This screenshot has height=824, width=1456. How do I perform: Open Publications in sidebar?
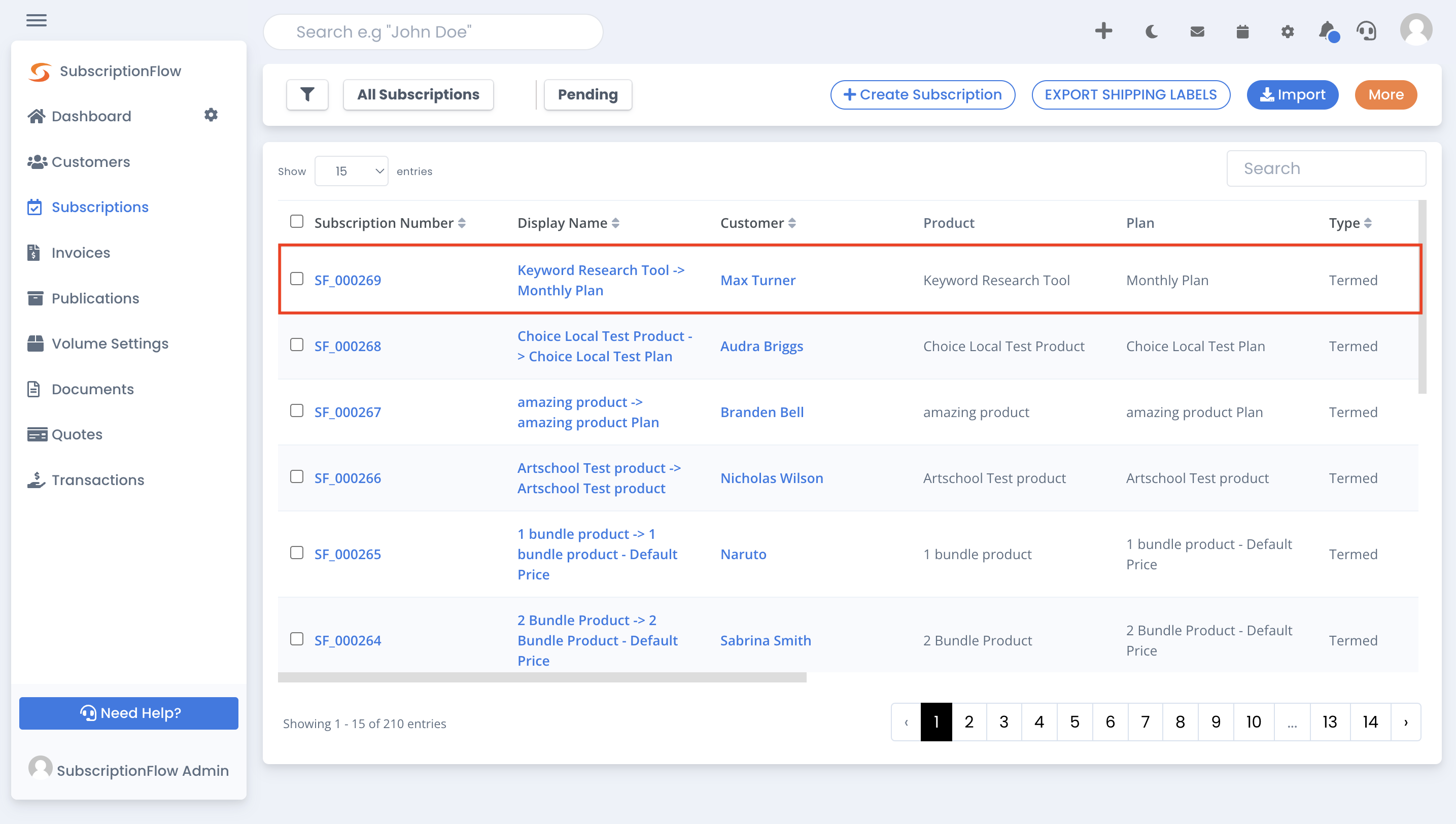pos(83,298)
